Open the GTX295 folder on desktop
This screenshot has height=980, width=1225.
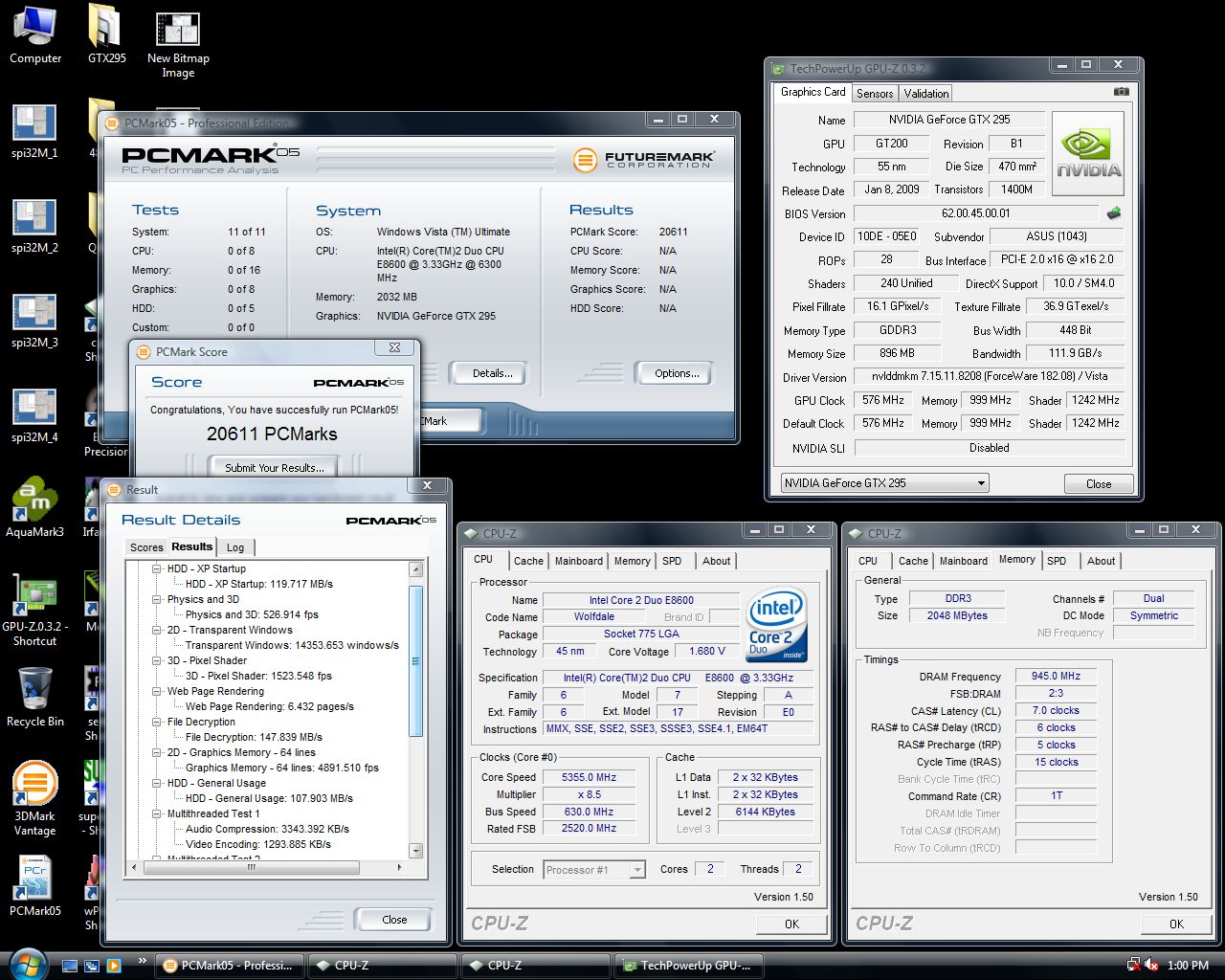tap(106, 35)
